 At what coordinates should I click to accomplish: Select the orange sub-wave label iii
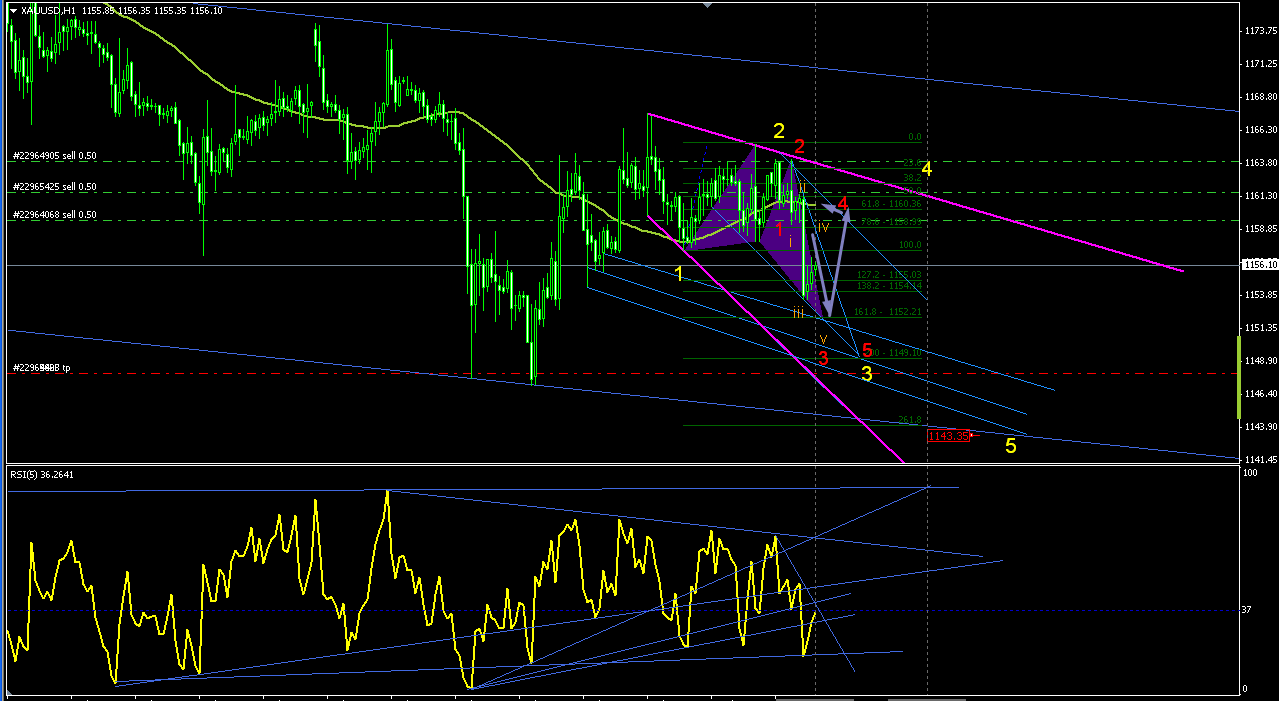pos(799,313)
